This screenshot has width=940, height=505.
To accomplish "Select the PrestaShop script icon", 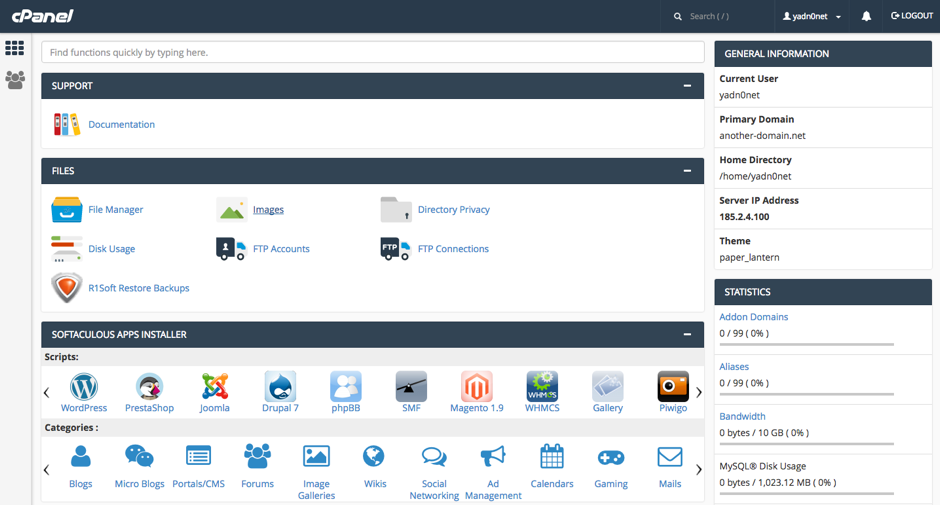I will point(149,387).
